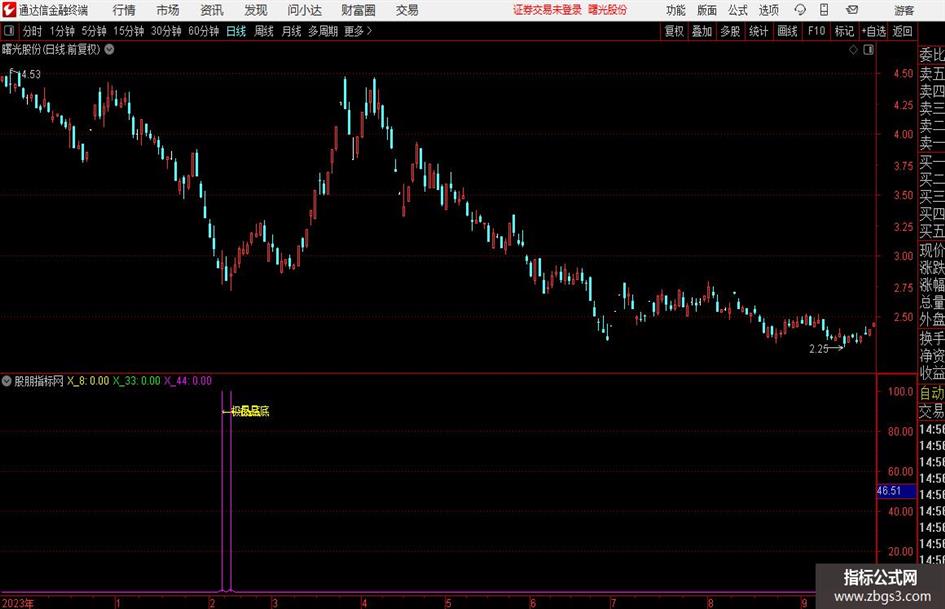
Task: Open F10 company information
Action: (x=817, y=31)
